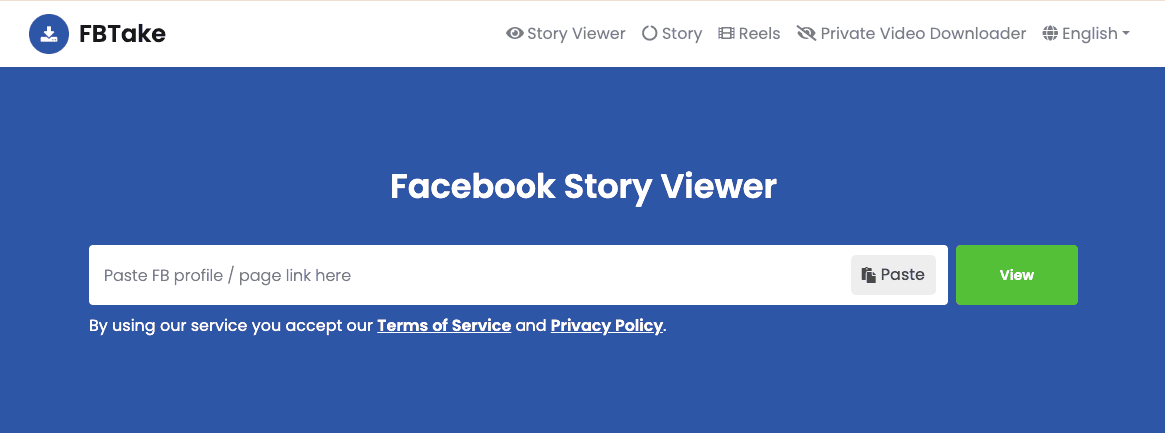Click the FBTake brand name text
This screenshot has width=1165, height=433.
pos(122,34)
